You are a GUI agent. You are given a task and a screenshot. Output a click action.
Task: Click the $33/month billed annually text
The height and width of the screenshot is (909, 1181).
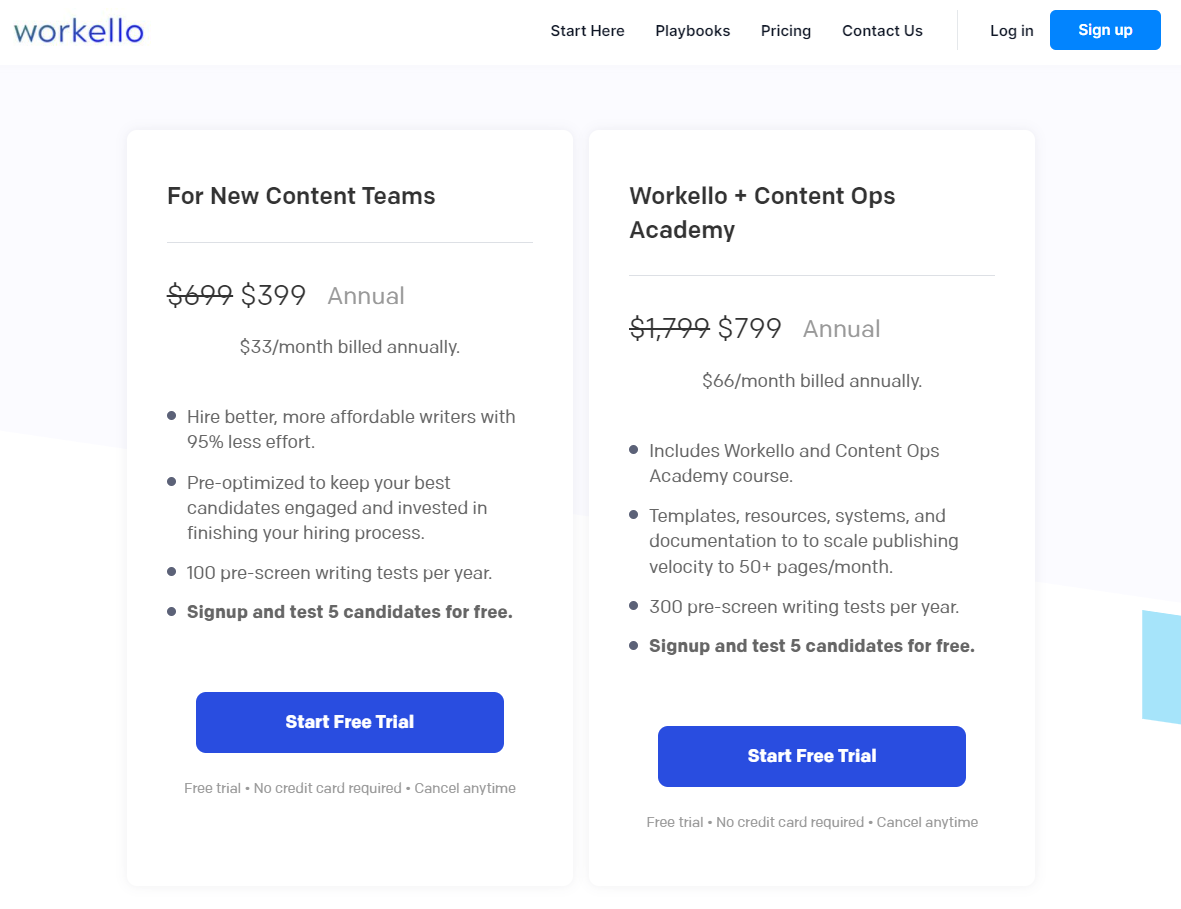[349, 347]
